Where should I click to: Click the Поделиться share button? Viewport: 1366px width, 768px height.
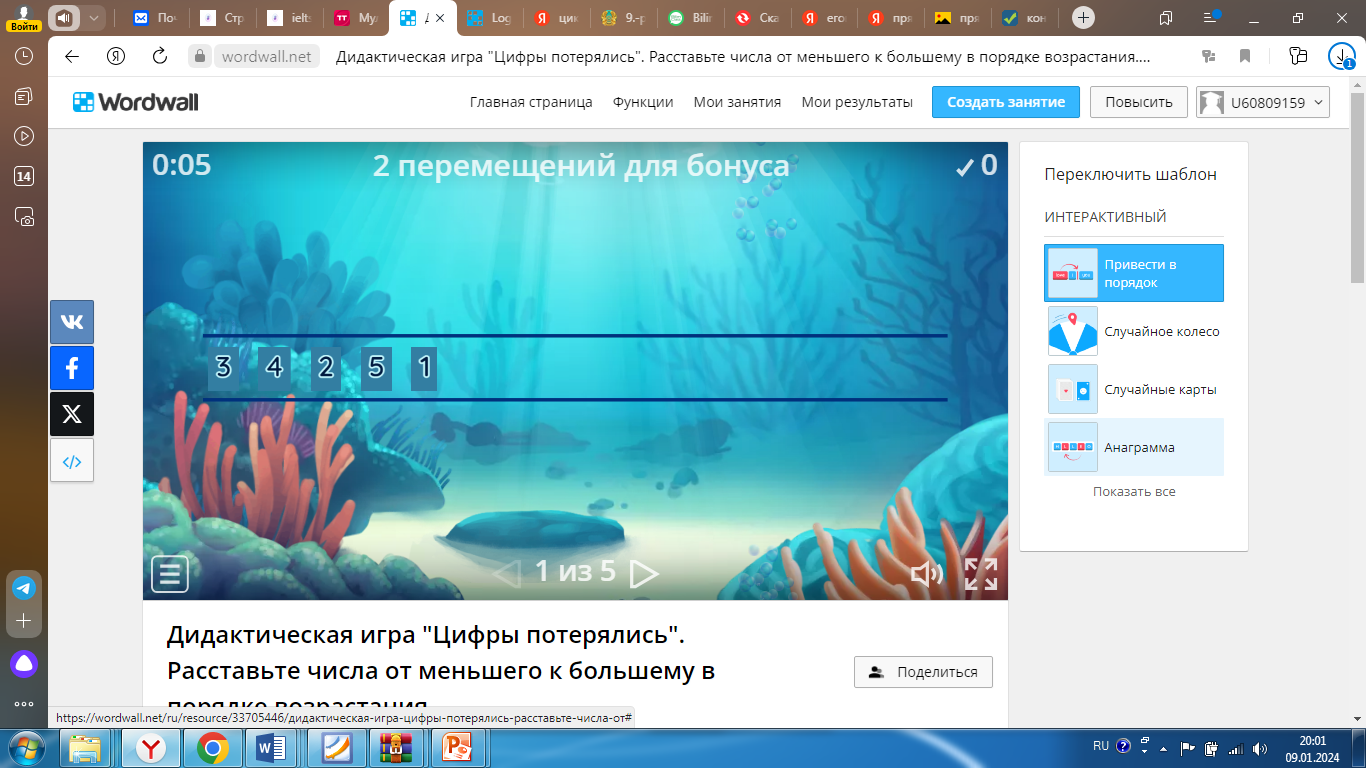[923, 672]
